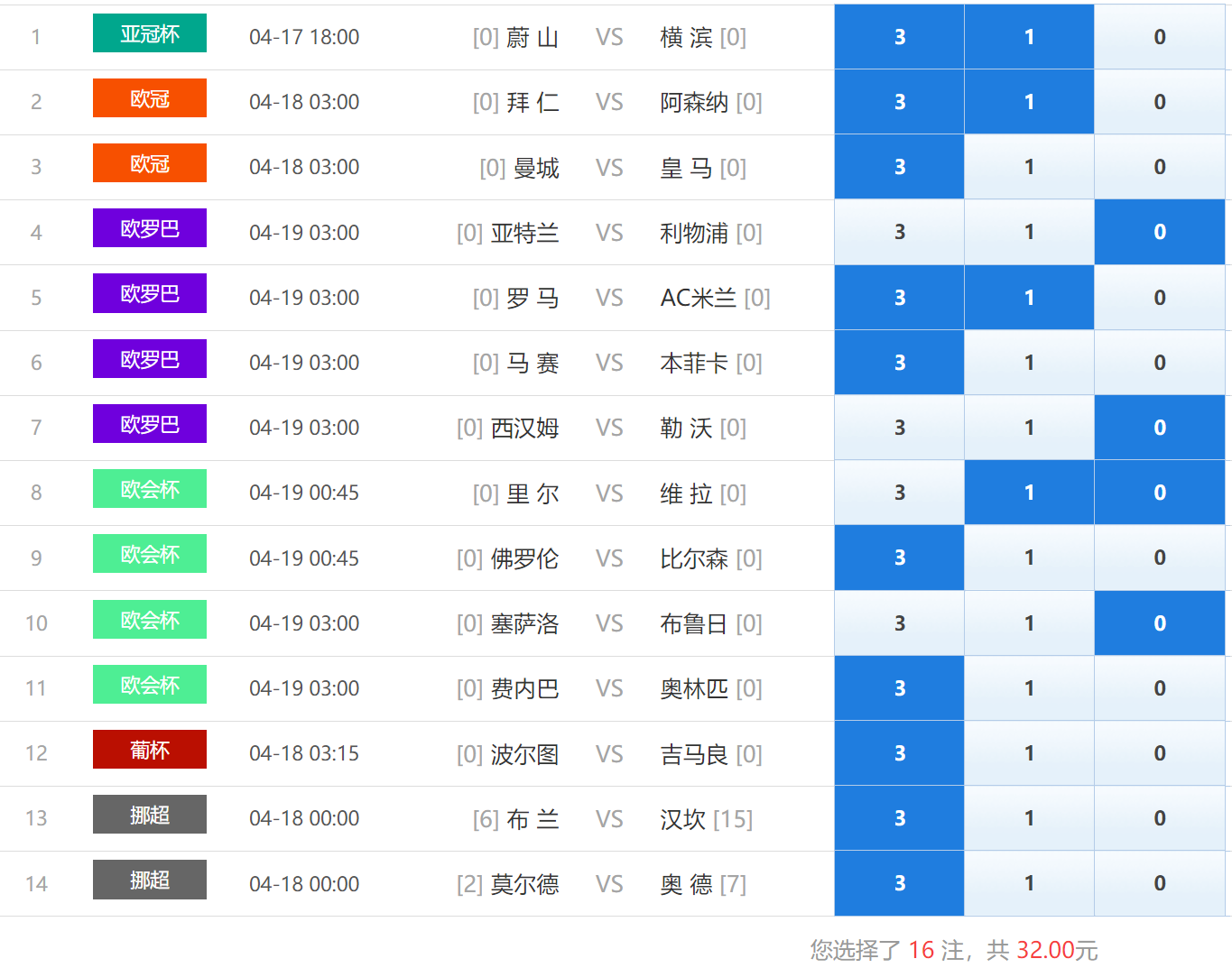This screenshot has height=968, width=1232.
Task: Toggle 3 for 罗马 vs AC米兰
Action: pos(899,298)
